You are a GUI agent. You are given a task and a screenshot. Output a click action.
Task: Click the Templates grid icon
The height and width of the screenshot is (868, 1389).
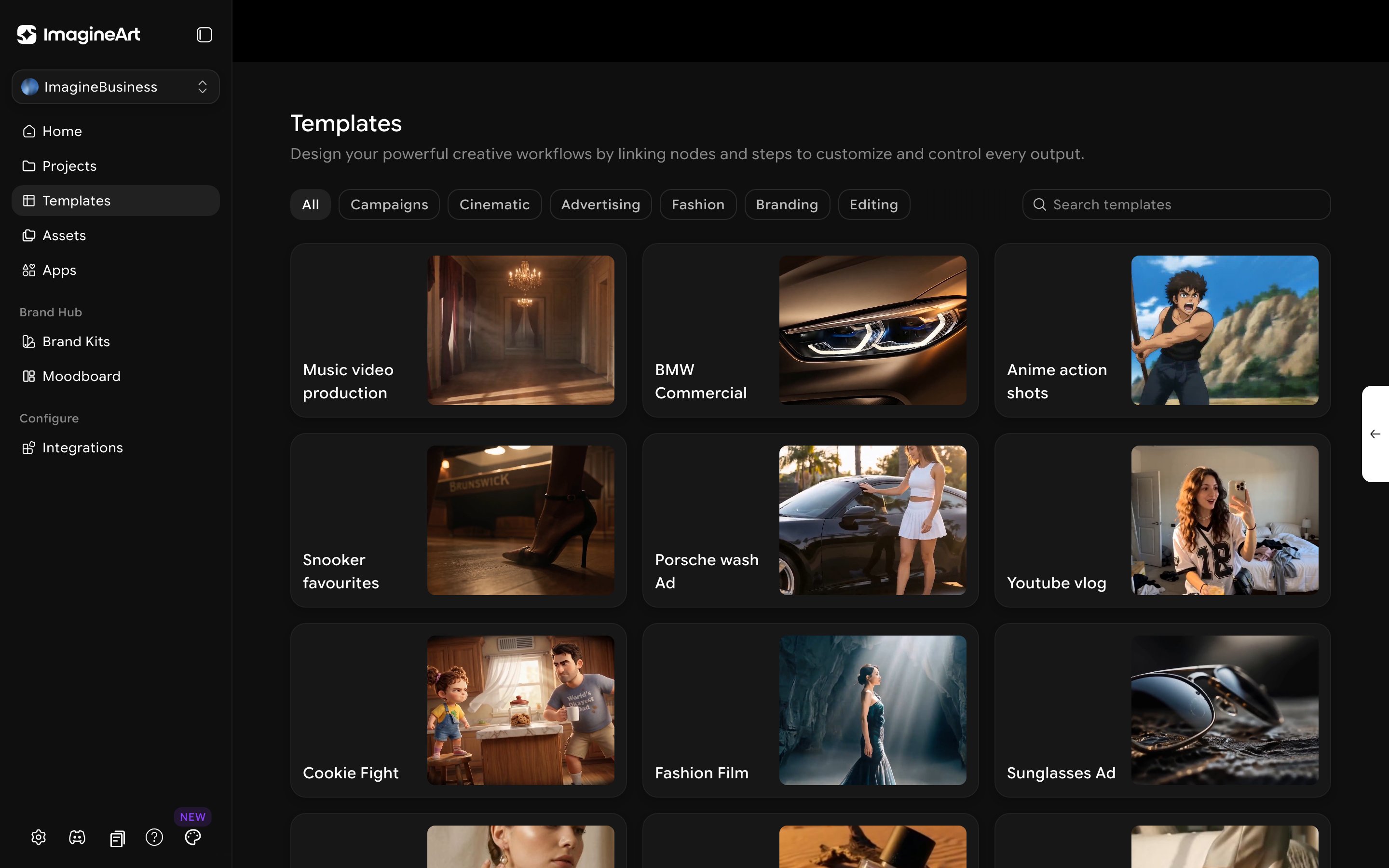pyautogui.click(x=29, y=200)
